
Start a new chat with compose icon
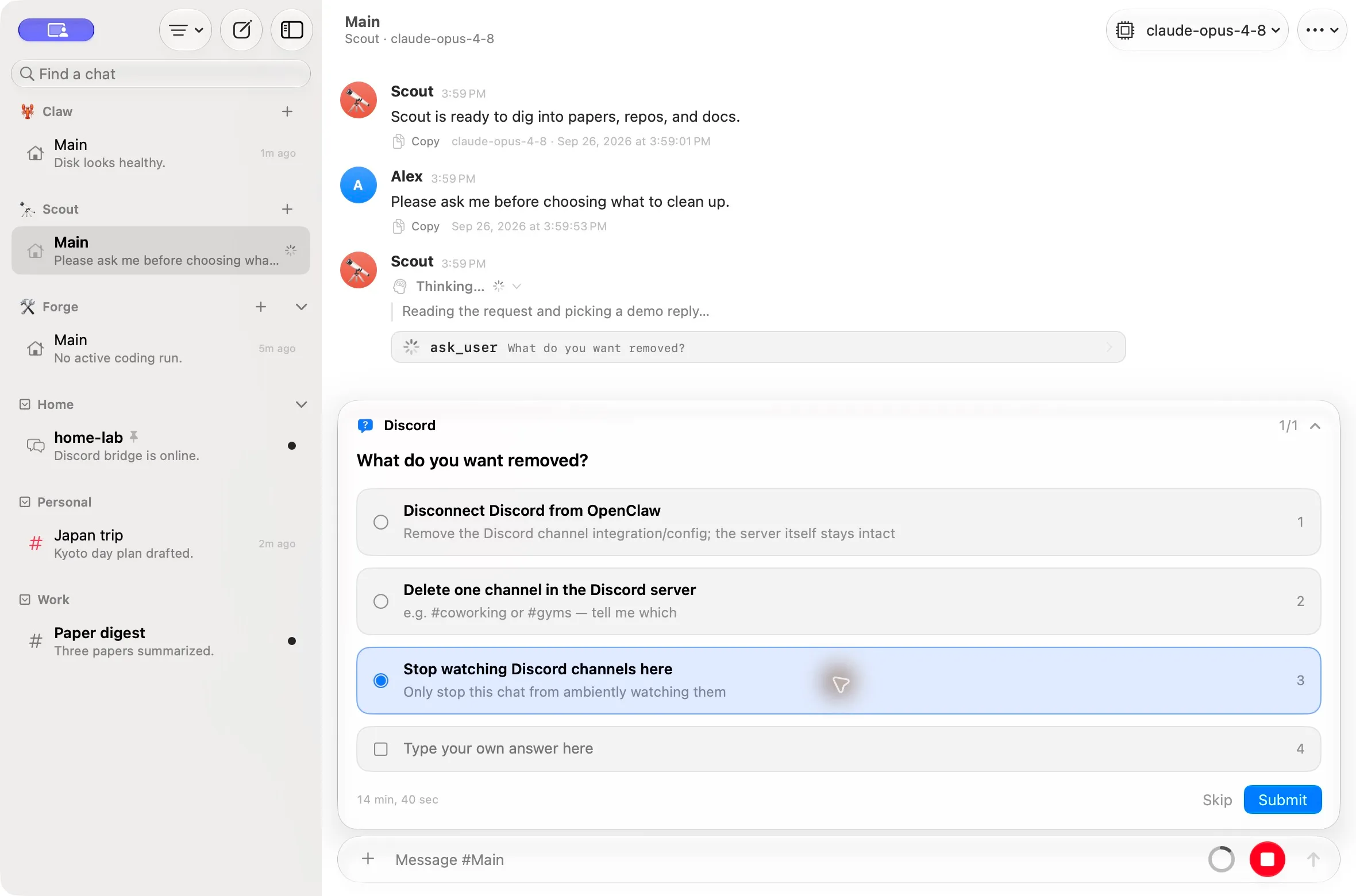coord(242,30)
